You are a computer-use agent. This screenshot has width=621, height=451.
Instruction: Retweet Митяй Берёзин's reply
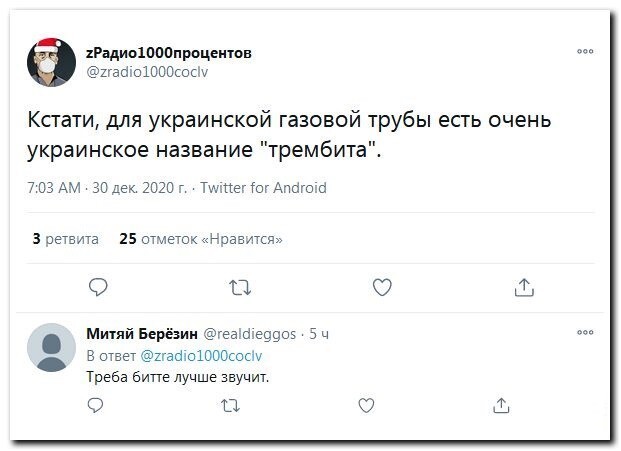[x=230, y=406]
